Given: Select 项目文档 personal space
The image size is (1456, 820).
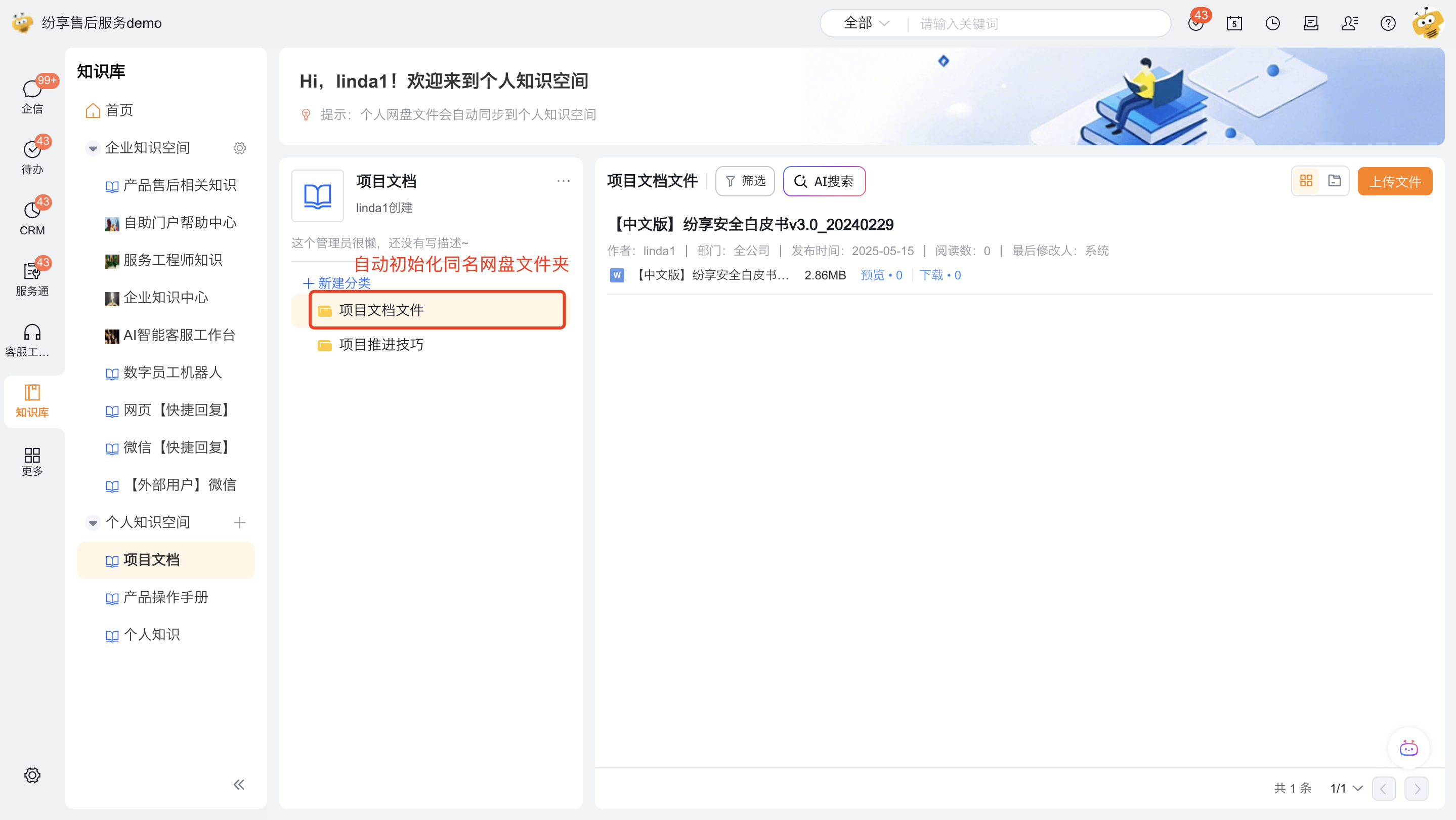Looking at the screenshot, I should [165, 559].
